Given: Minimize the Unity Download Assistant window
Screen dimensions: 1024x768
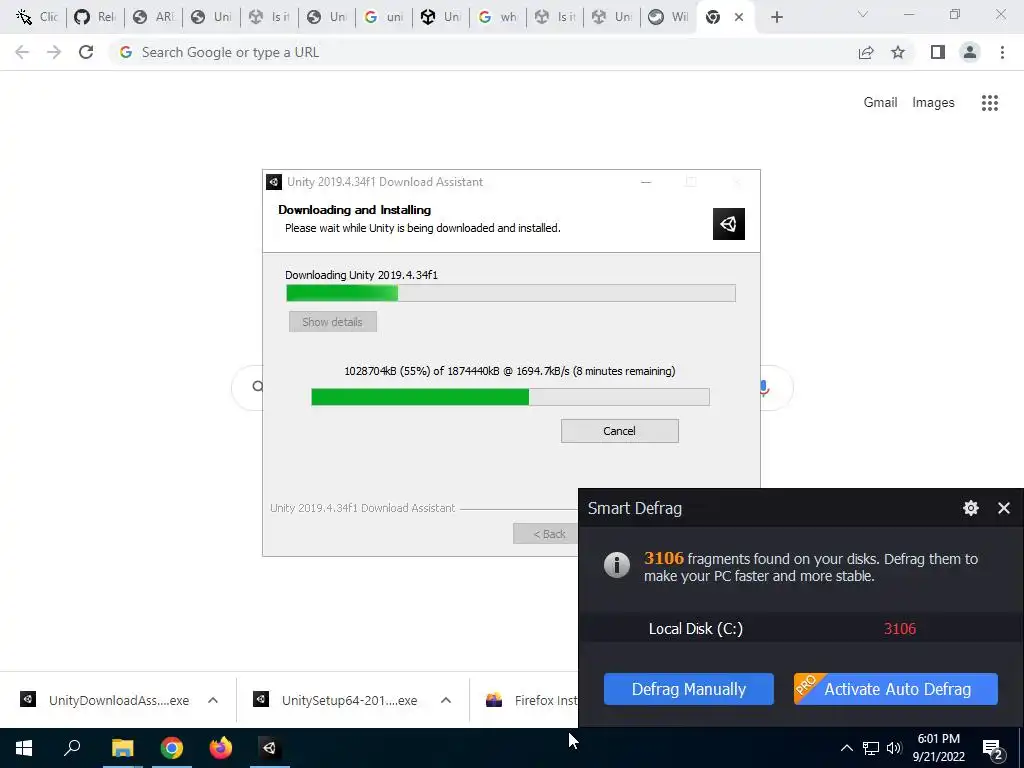Looking at the screenshot, I should click(646, 182).
